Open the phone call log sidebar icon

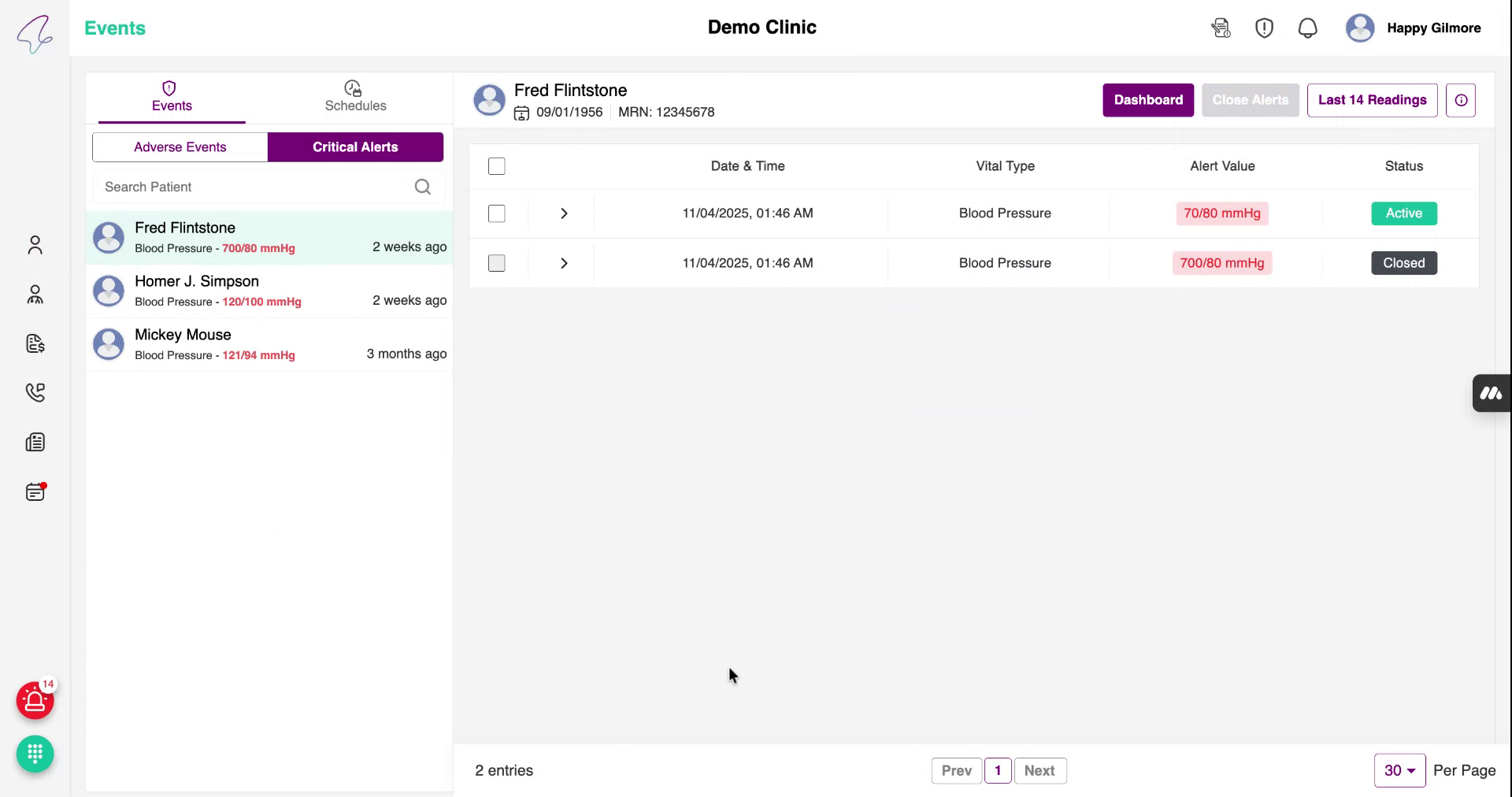(x=35, y=393)
